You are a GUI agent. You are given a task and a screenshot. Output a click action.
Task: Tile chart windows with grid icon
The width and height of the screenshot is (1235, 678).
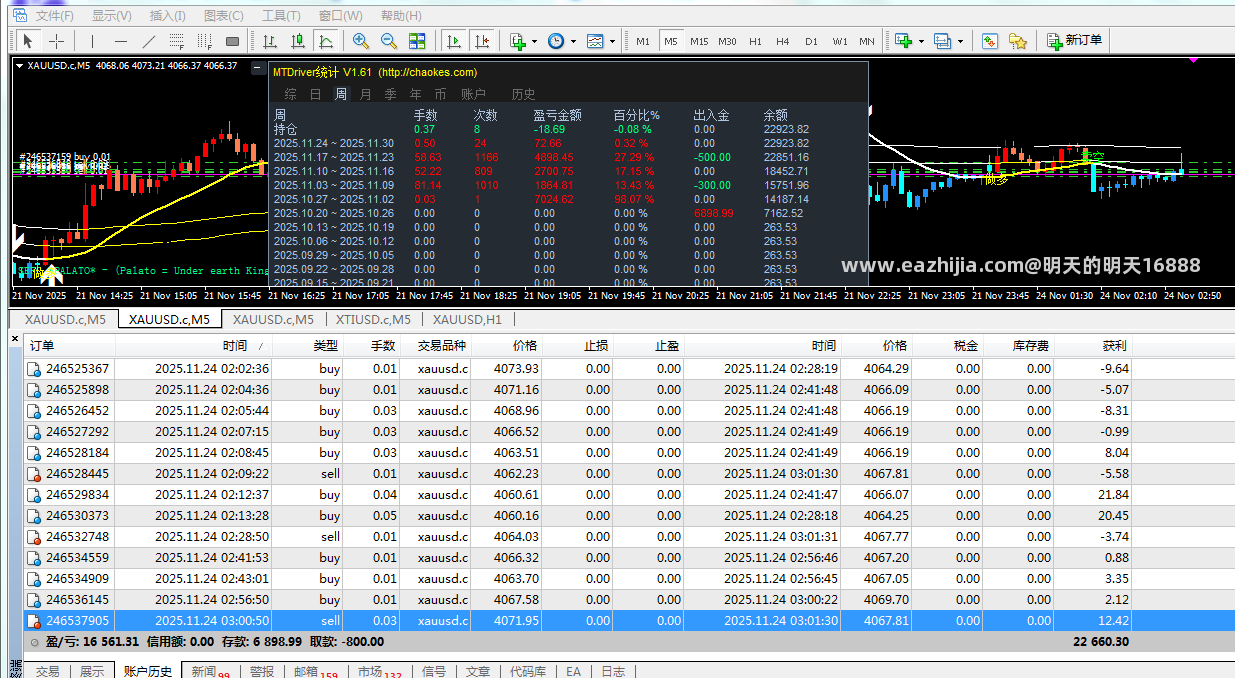tap(417, 41)
